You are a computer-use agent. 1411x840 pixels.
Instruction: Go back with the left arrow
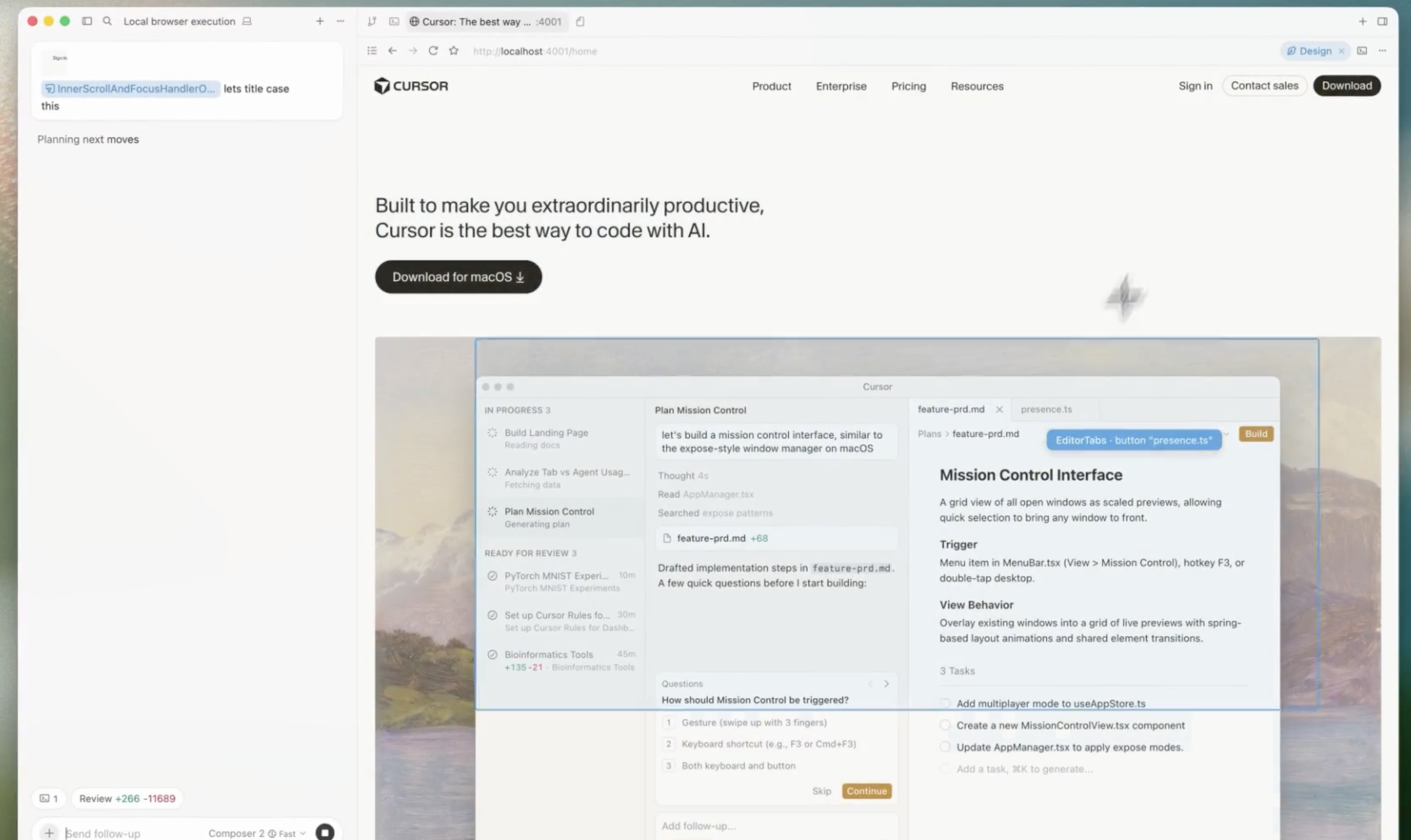pyautogui.click(x=392, y=51)
